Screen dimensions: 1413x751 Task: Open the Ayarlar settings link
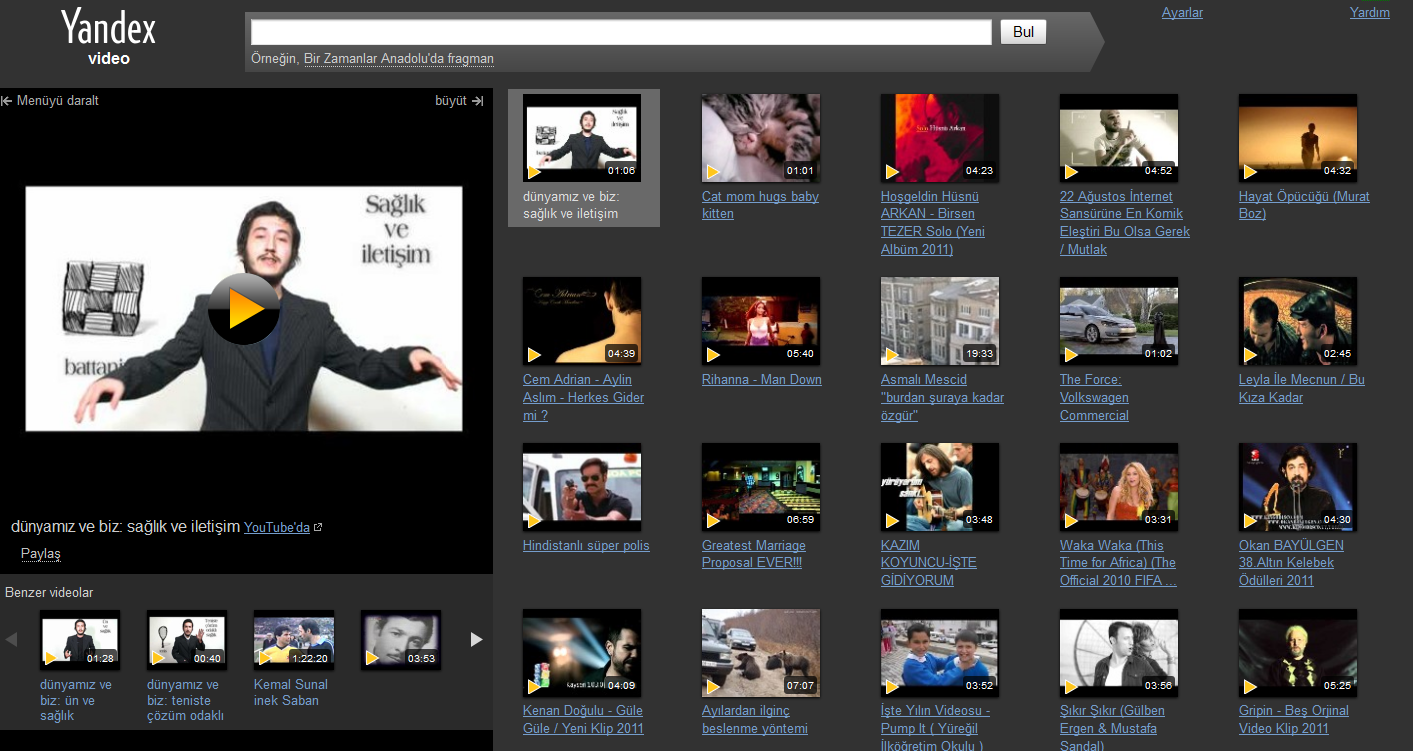1182,13
